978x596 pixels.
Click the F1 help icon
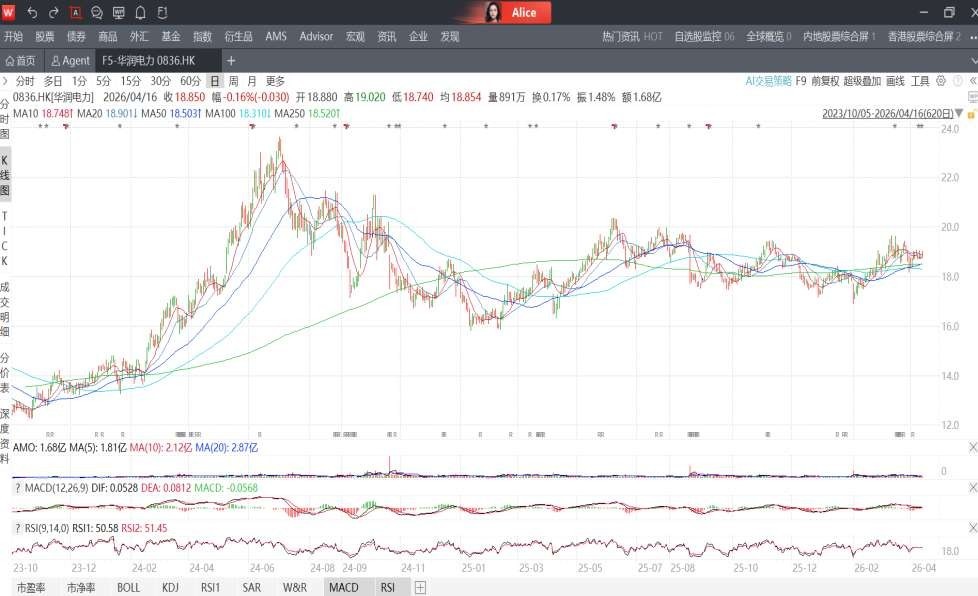click(161, 13)
